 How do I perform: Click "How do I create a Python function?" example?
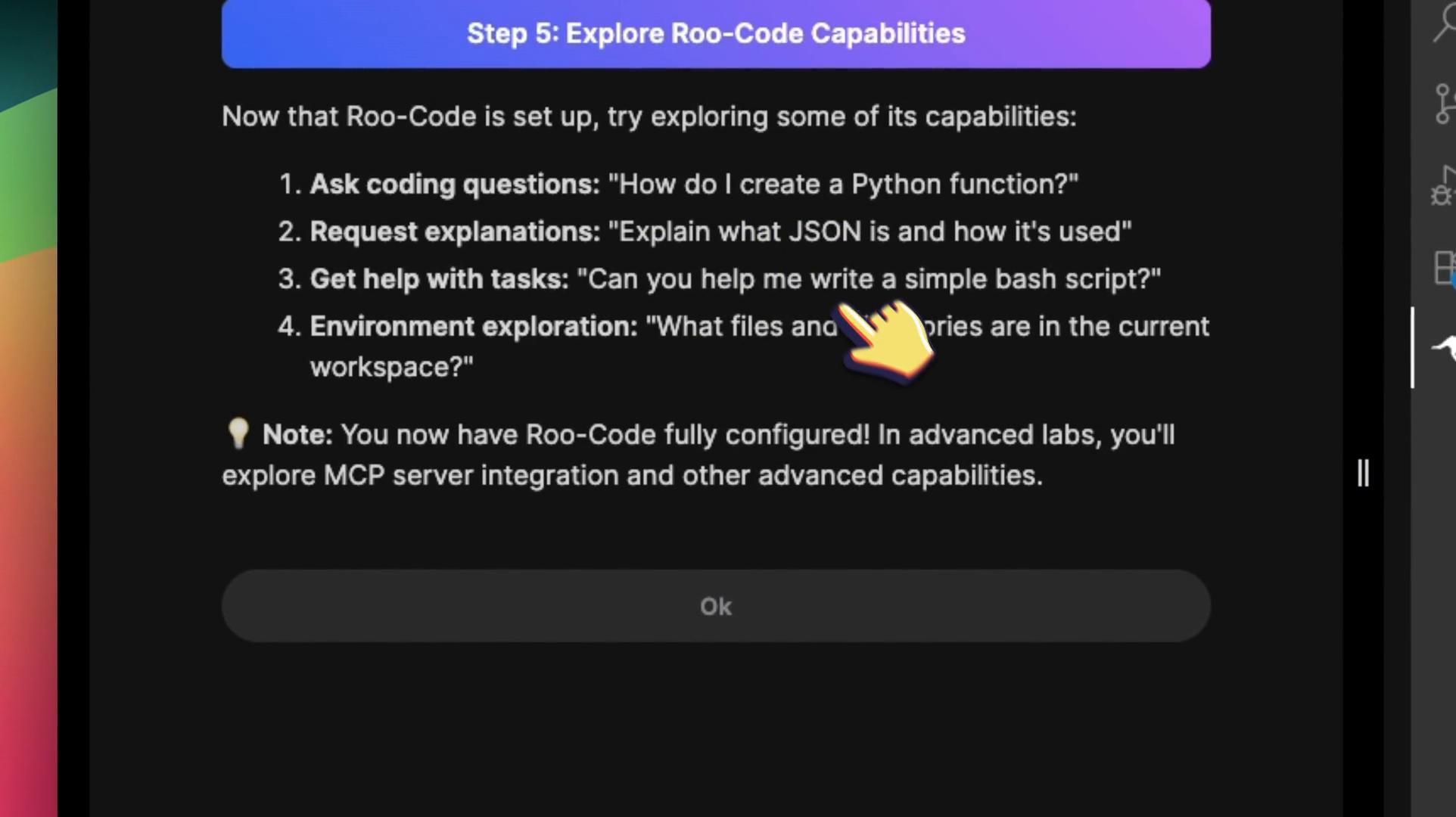tap(843, 184)
